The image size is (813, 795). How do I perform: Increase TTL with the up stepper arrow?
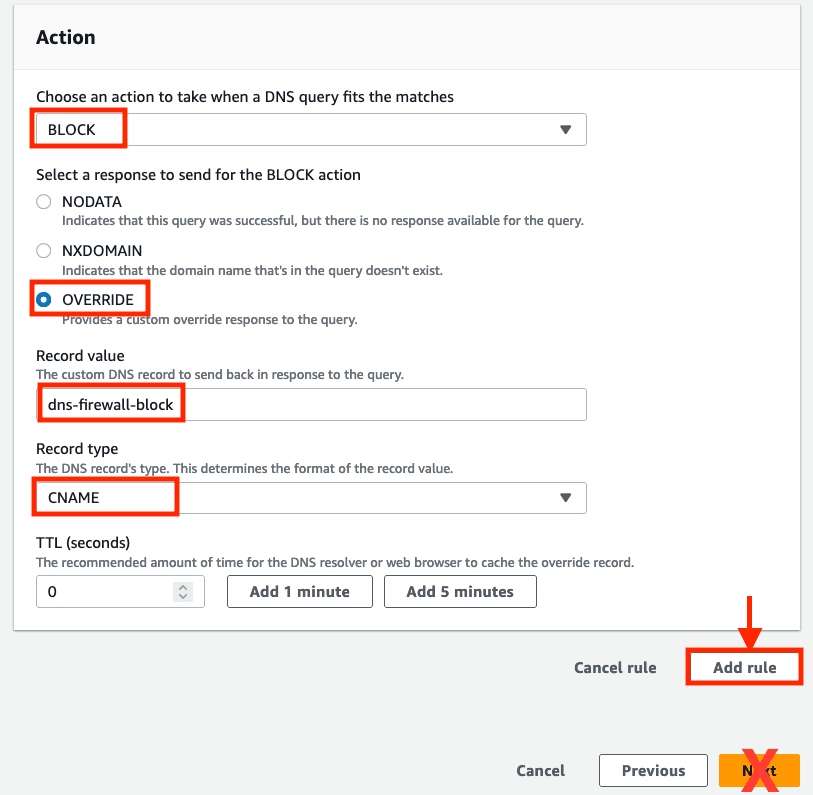tap(183, 587)
